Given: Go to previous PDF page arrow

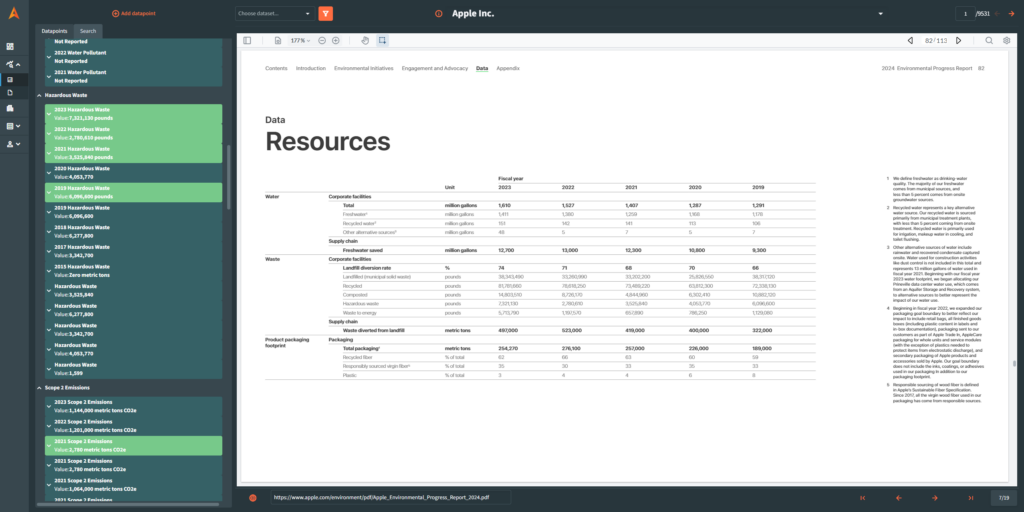Looking at the screenshot, I should 910,40.
